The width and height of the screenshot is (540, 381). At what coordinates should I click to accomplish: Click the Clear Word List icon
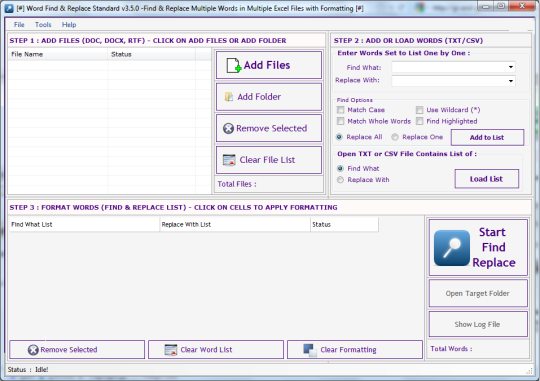pos(171,350)
